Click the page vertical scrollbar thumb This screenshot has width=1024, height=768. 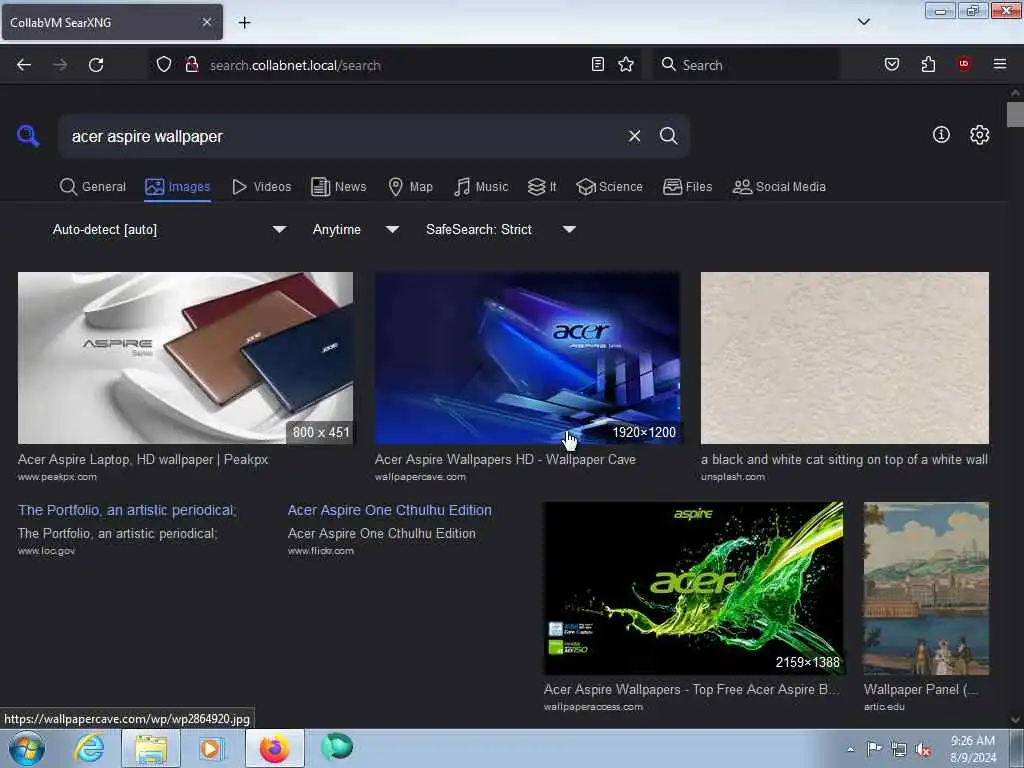click(1015, 114)
